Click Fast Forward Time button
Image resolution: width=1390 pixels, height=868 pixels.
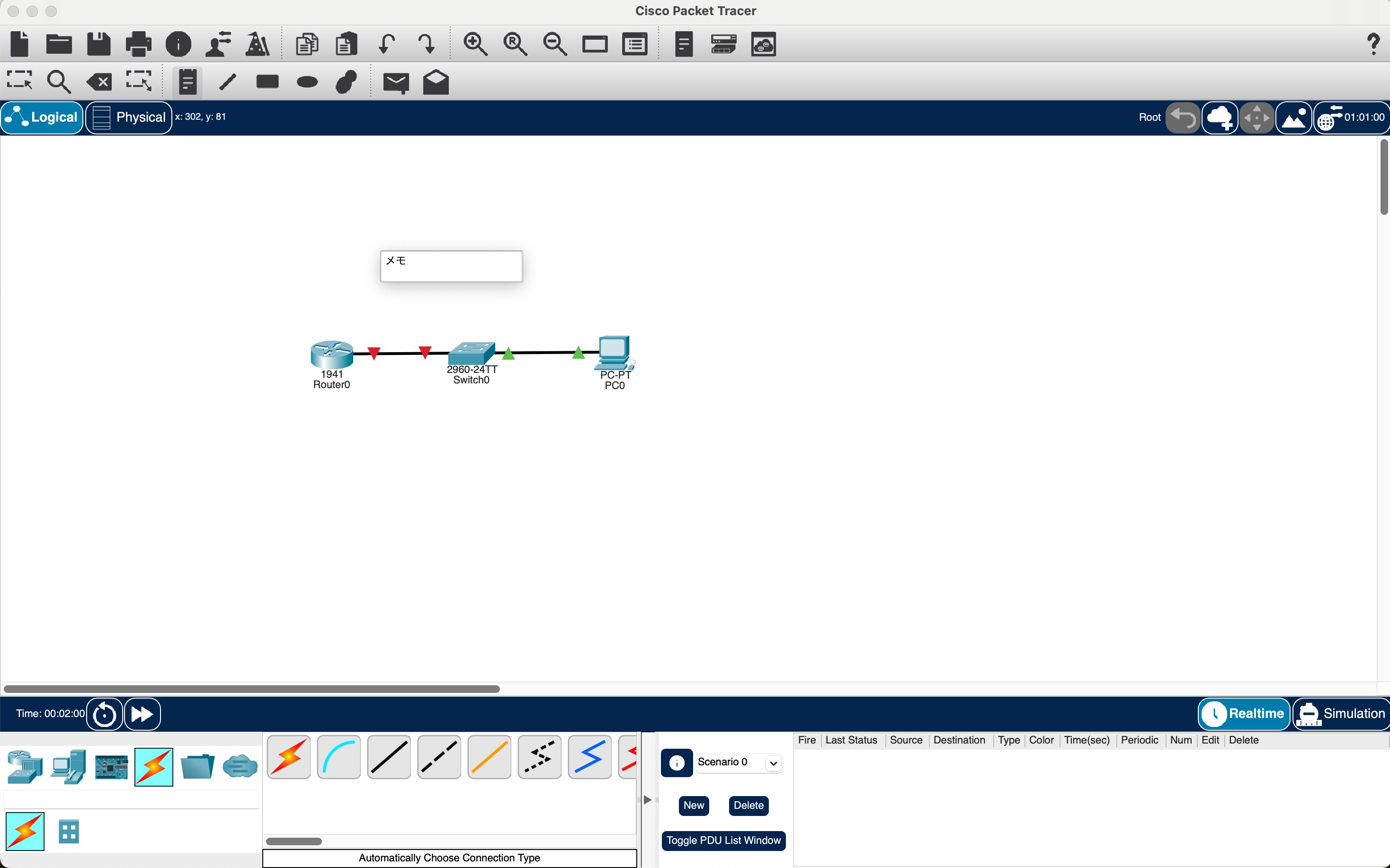(x=143, y=714)
